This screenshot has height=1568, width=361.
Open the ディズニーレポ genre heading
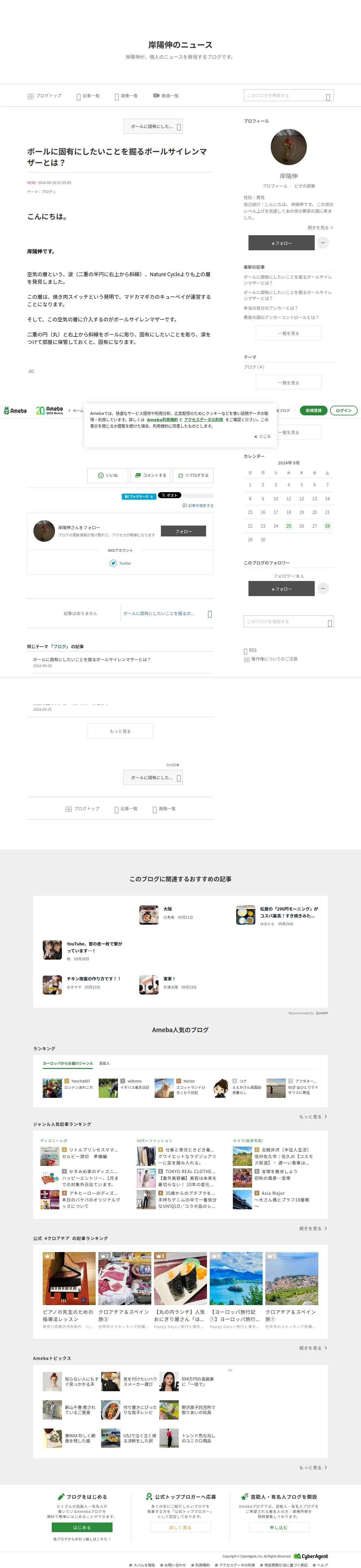coord(54,1141)
